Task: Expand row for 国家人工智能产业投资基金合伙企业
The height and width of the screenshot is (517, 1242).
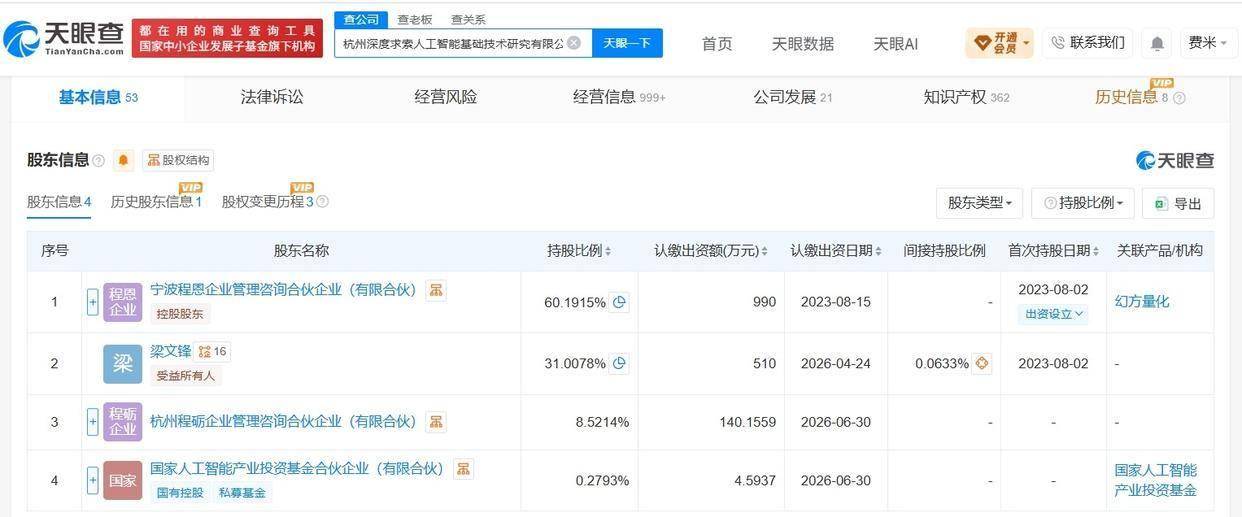Action: [x=93, y=481]
